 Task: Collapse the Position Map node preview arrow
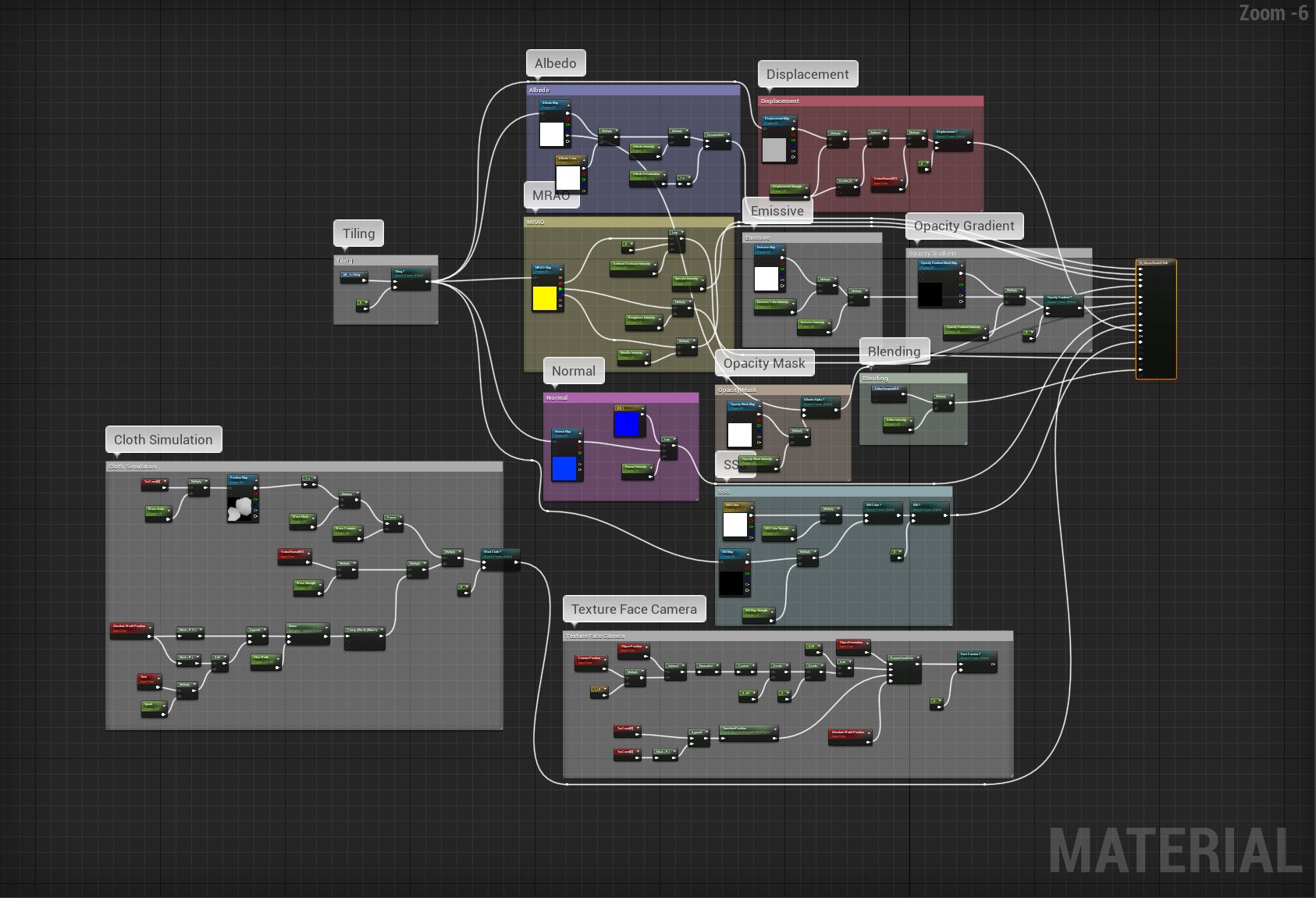click(x=255, y=479)
